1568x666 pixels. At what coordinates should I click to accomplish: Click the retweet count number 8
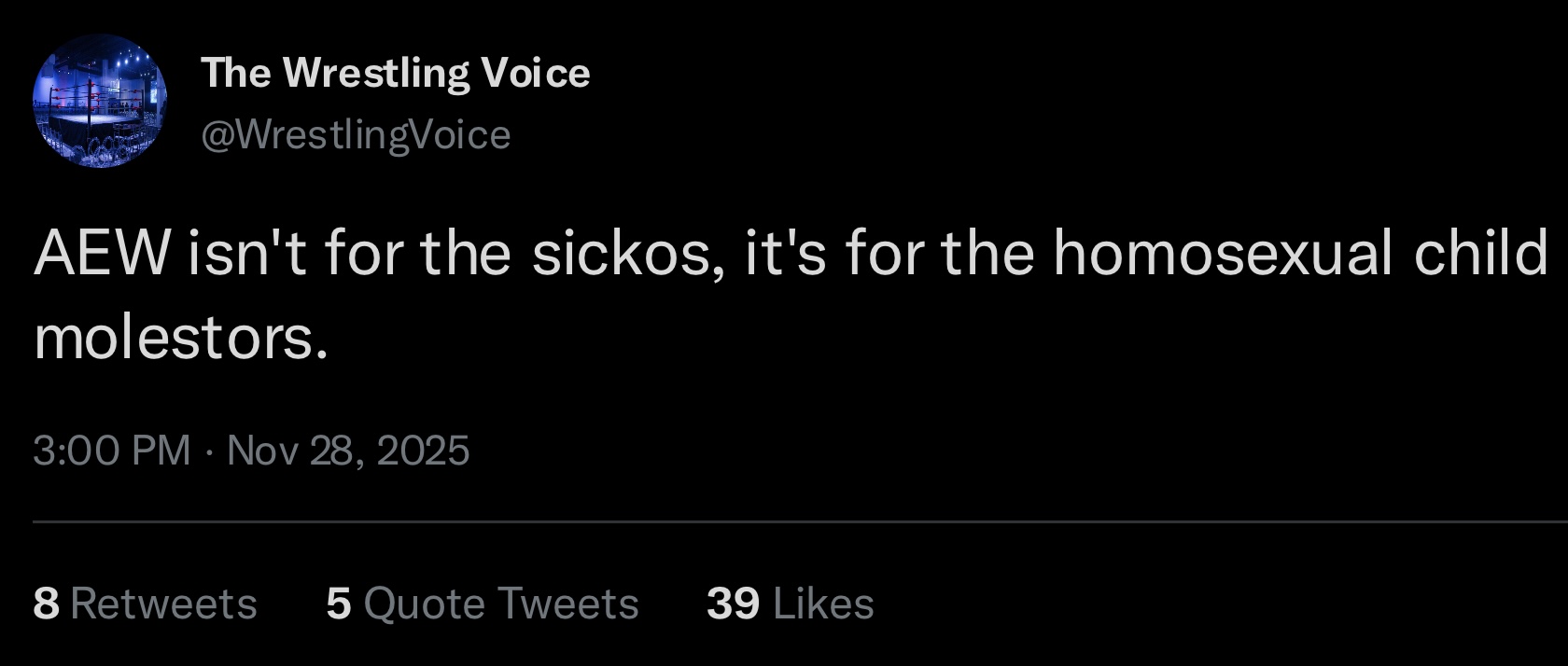[46, 604]
